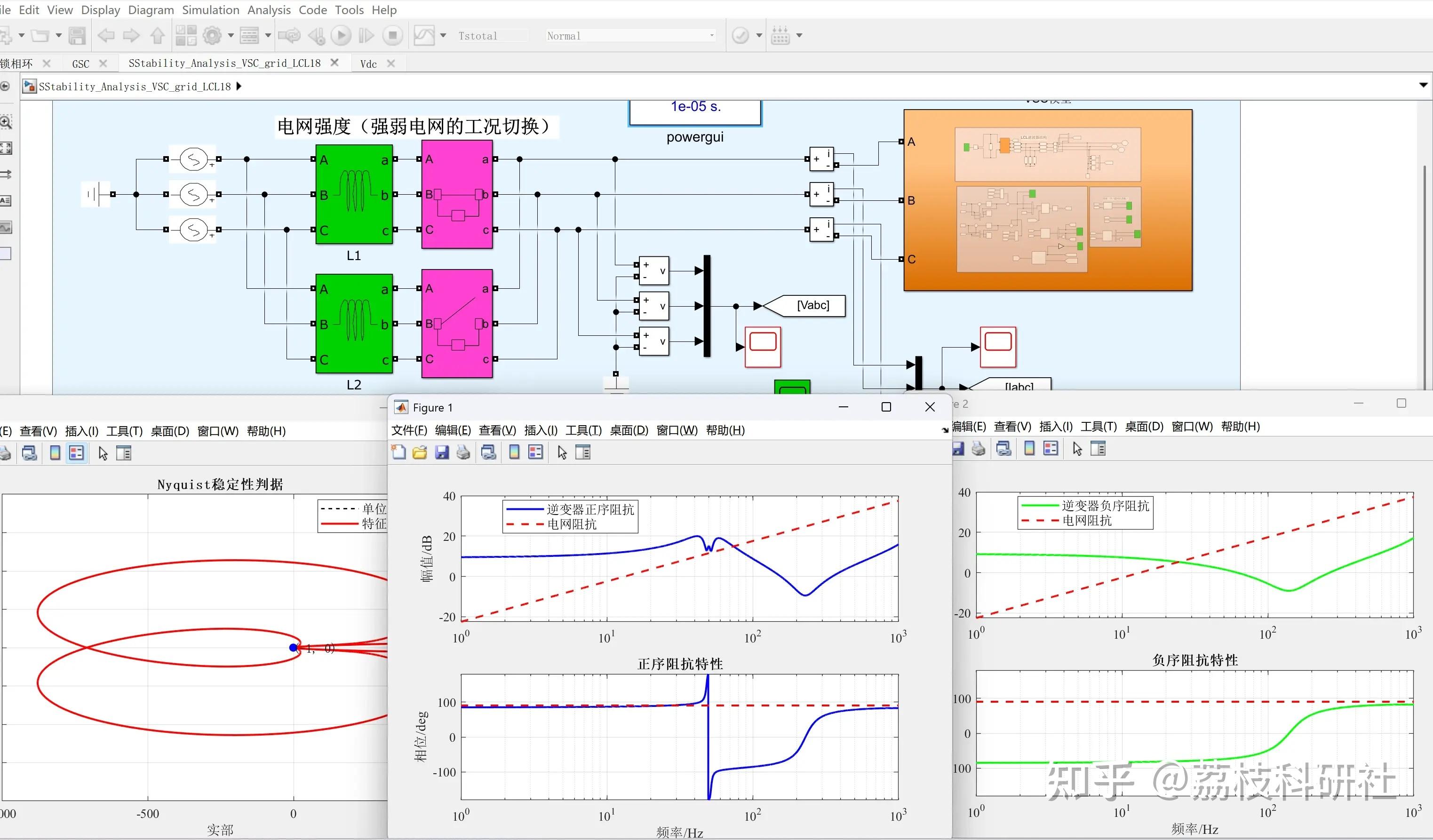Click the Step Forward simulation icon

tap(366, 36)
